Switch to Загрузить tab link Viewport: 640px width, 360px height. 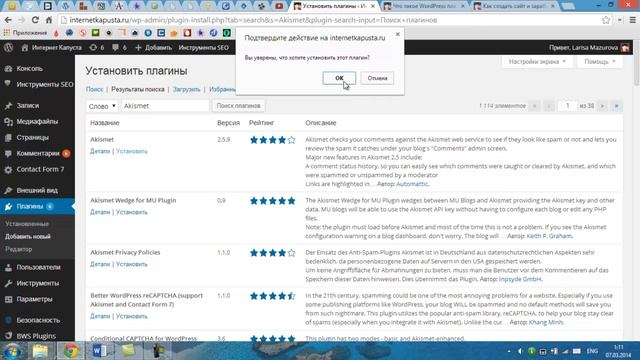click(186, 89)
